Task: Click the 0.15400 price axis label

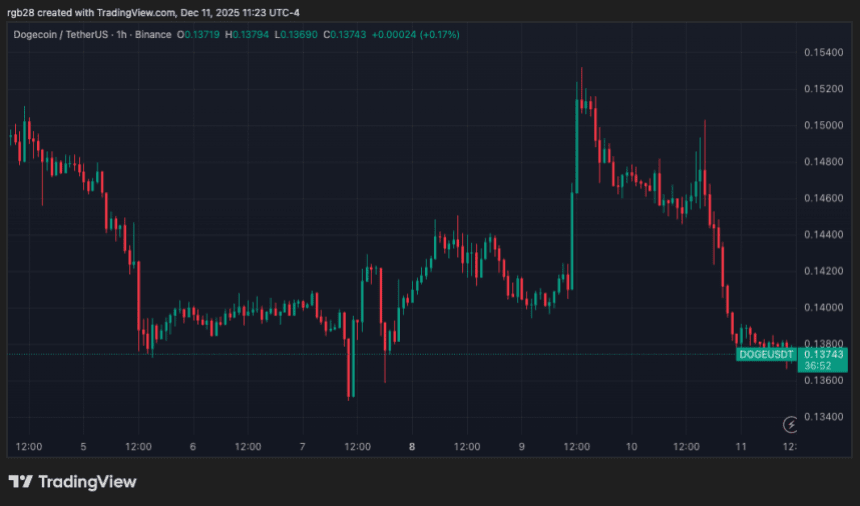Action: [823, 53]
